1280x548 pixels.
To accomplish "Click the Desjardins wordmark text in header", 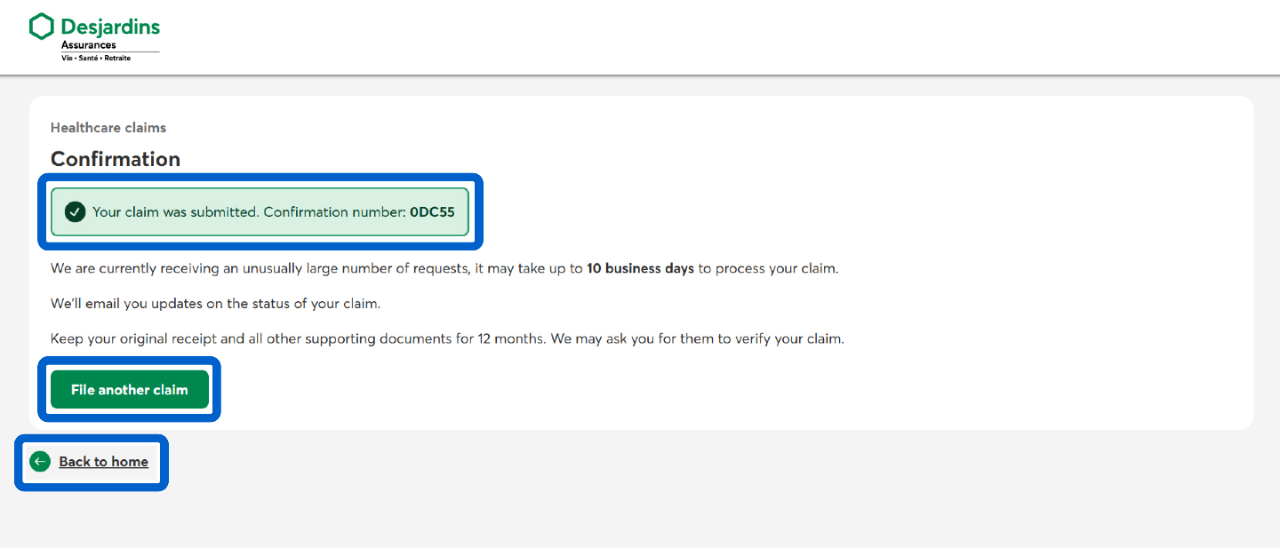I will click(110, 27).
